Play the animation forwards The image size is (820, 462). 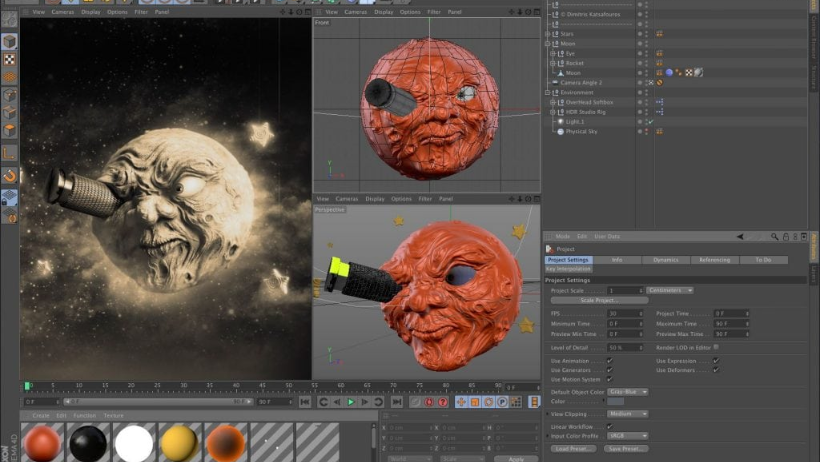[x=351, y=402]
